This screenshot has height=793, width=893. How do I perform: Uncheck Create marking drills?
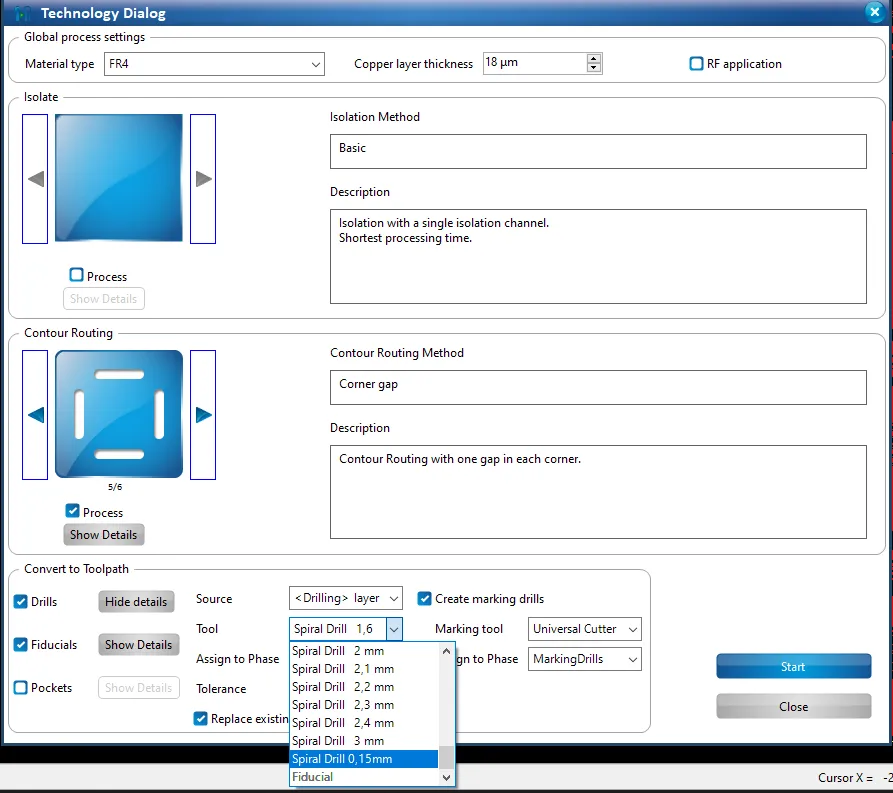pos(424,599)
